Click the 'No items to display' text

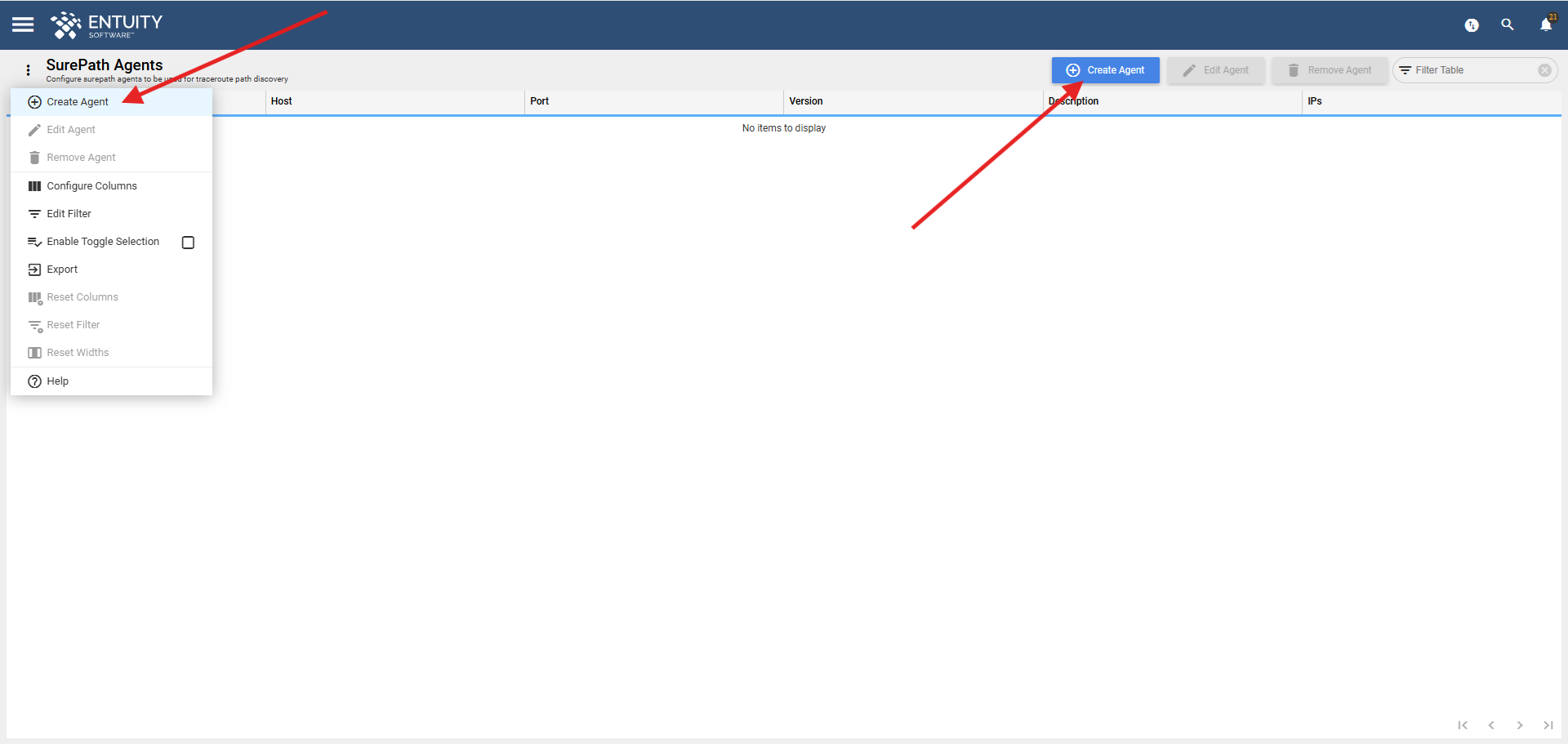click(x=784, y=128)
